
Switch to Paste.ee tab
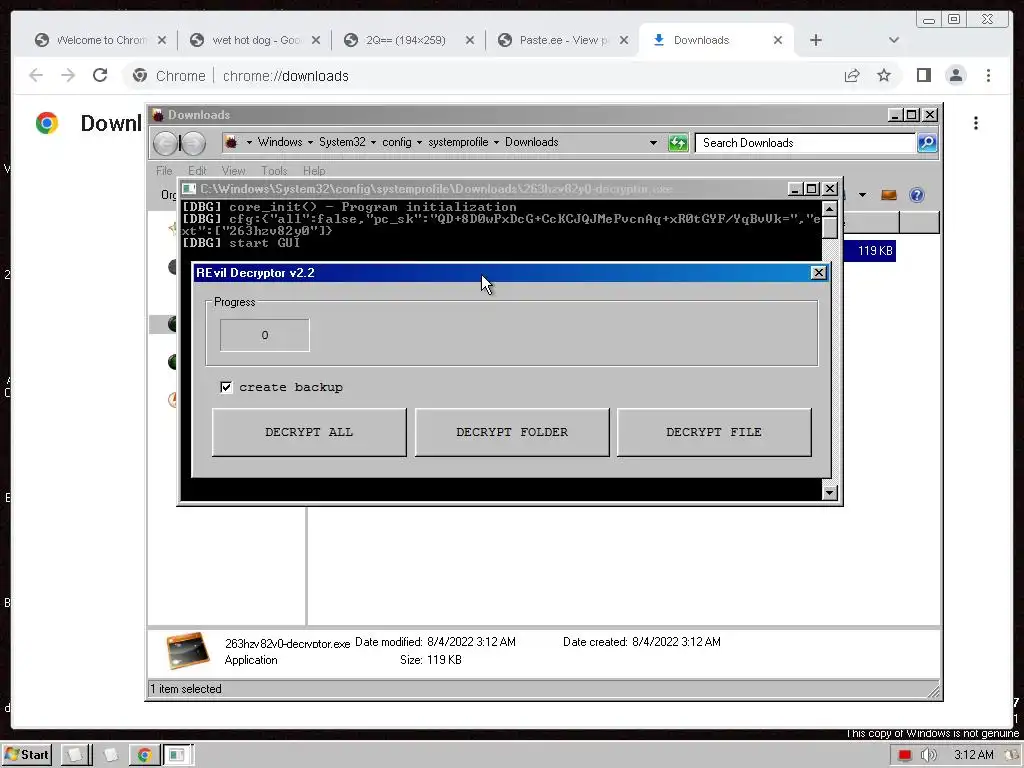[x=563, y=40]
